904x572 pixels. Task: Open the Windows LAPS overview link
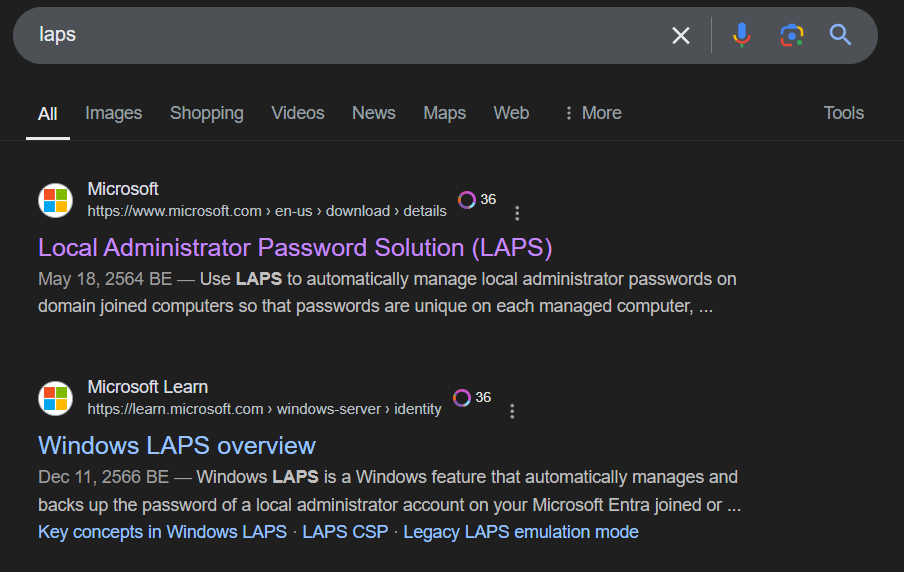point(176,446)
